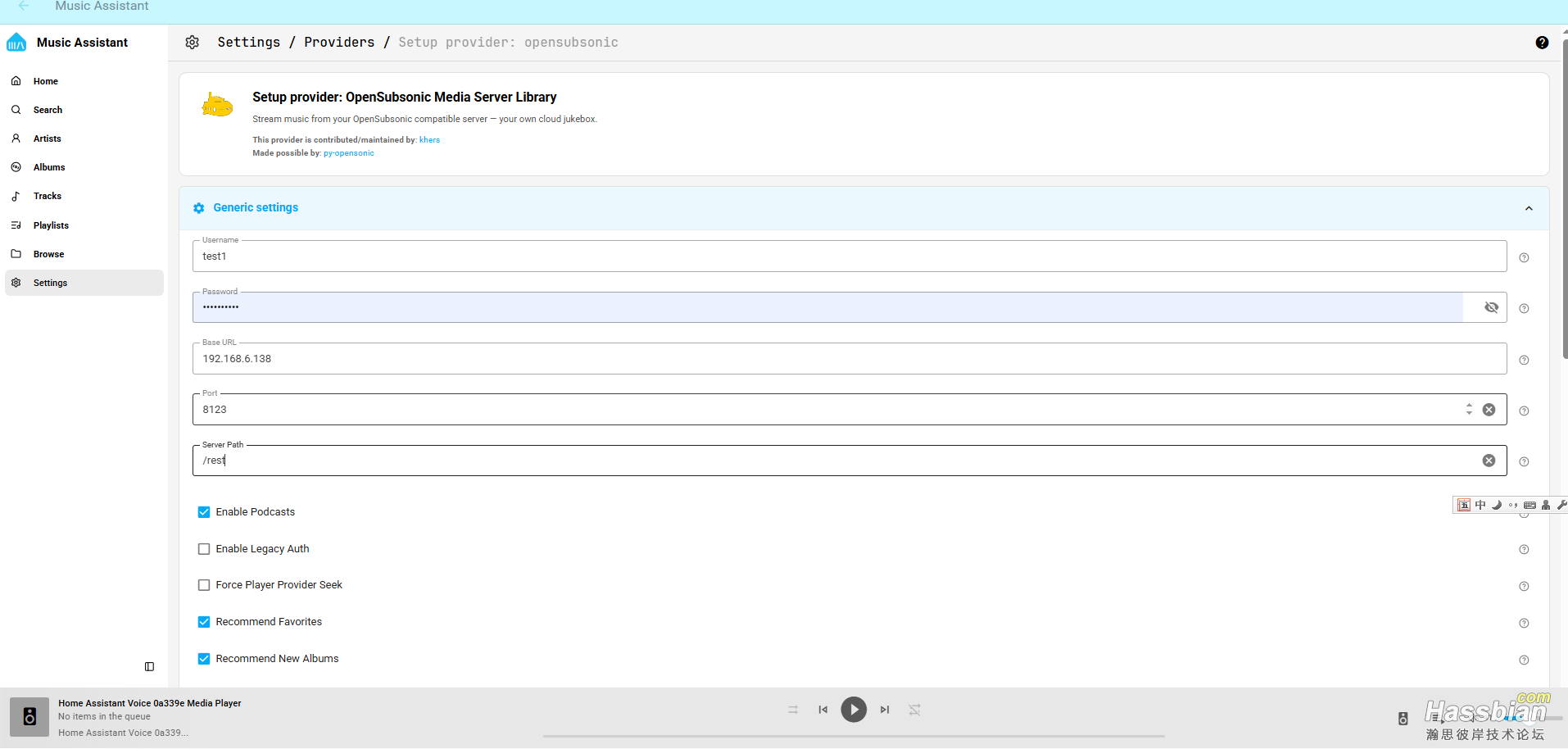Go to the previous track
1568x749 pixels.
coord(823,710)
